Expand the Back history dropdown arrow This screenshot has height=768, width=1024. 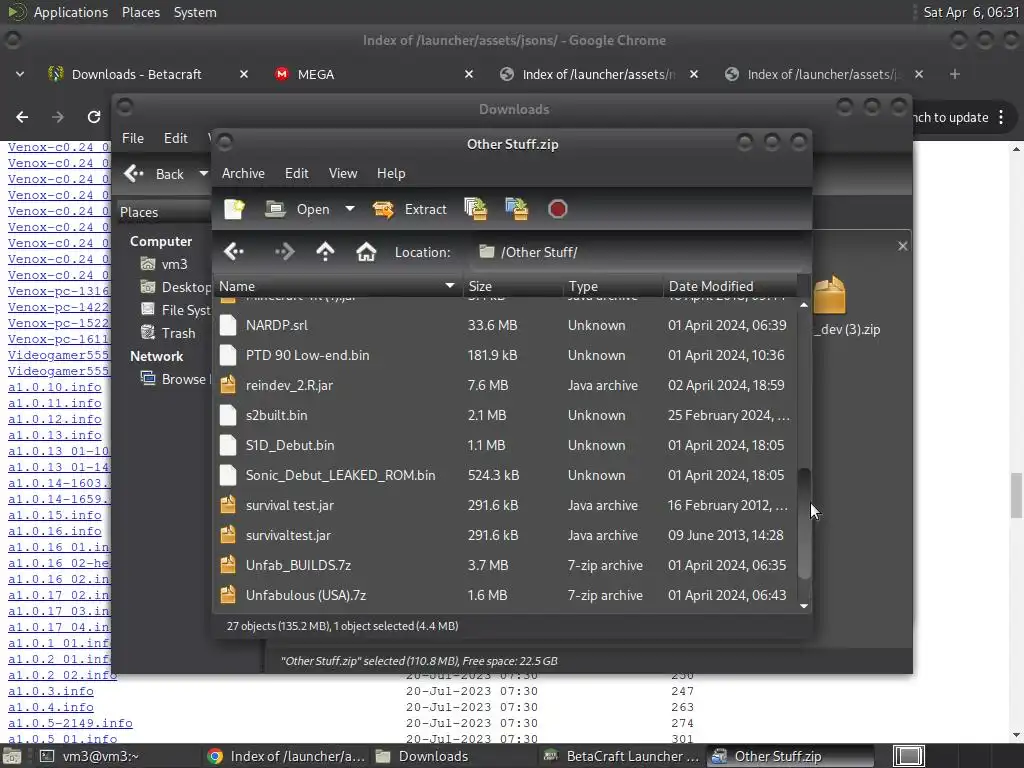pos(203,174)
